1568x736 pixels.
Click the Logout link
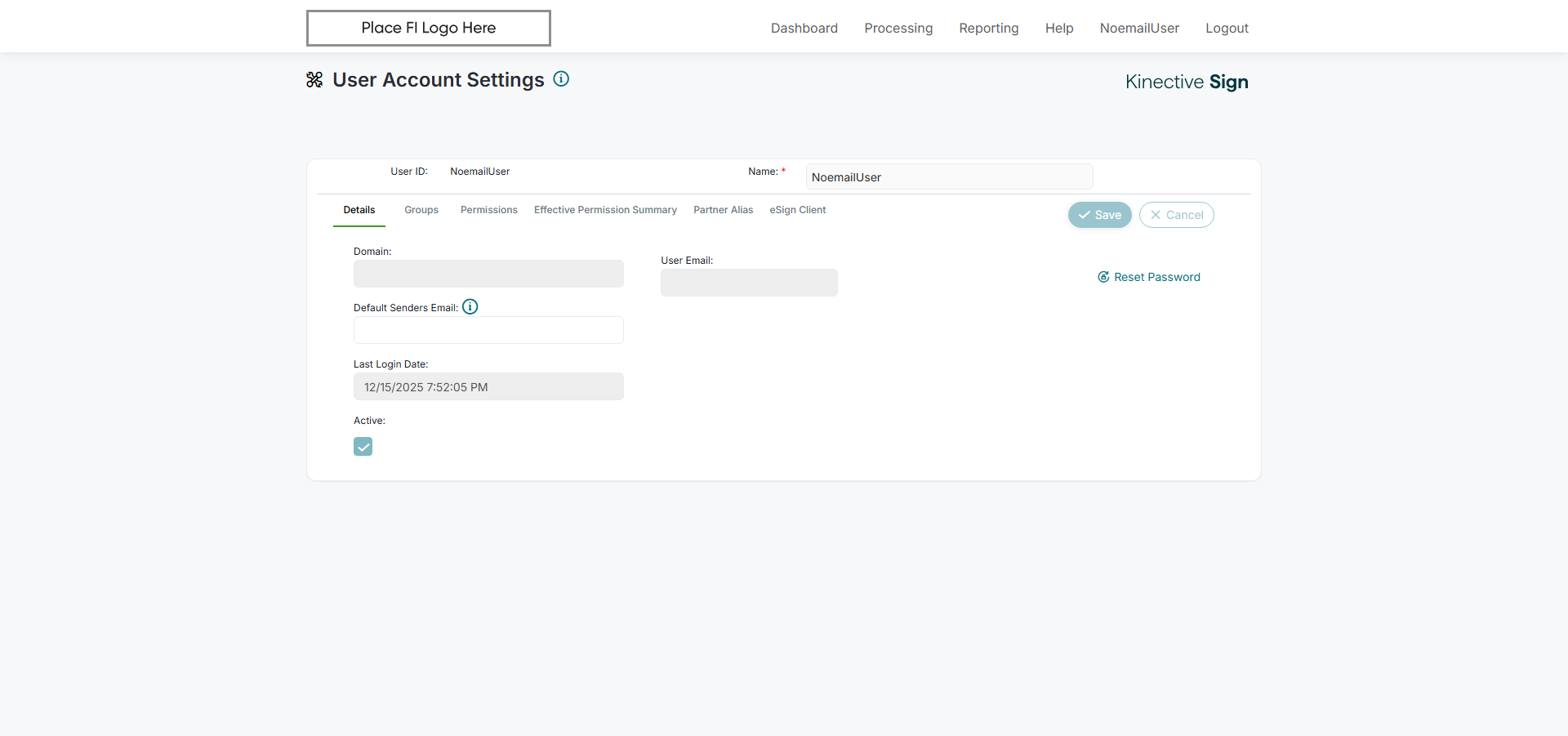(x=1227, y=28)
